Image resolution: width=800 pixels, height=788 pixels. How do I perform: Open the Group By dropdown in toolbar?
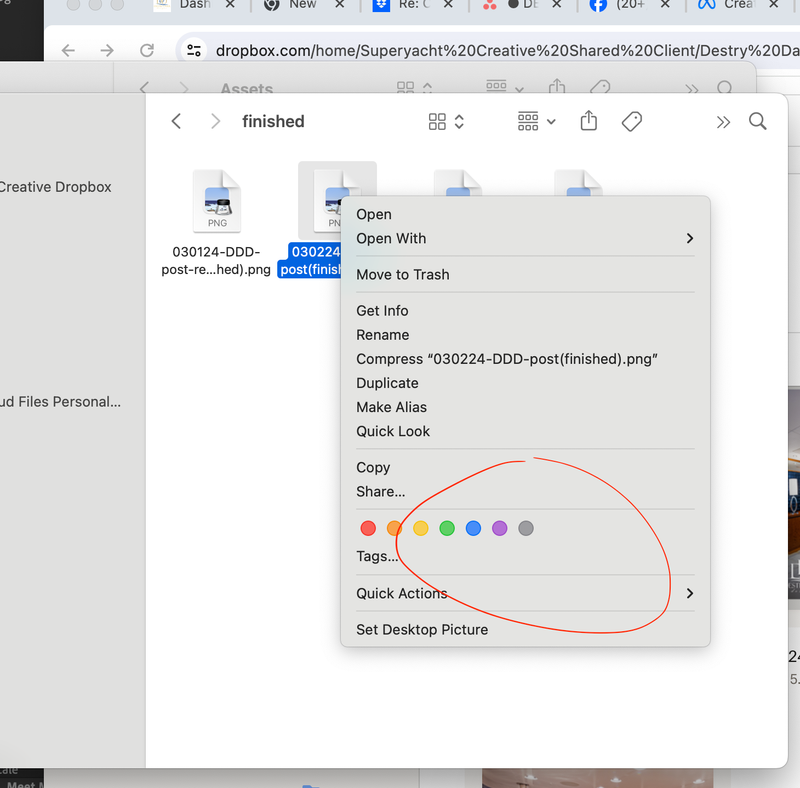click(x=536, y=121)
